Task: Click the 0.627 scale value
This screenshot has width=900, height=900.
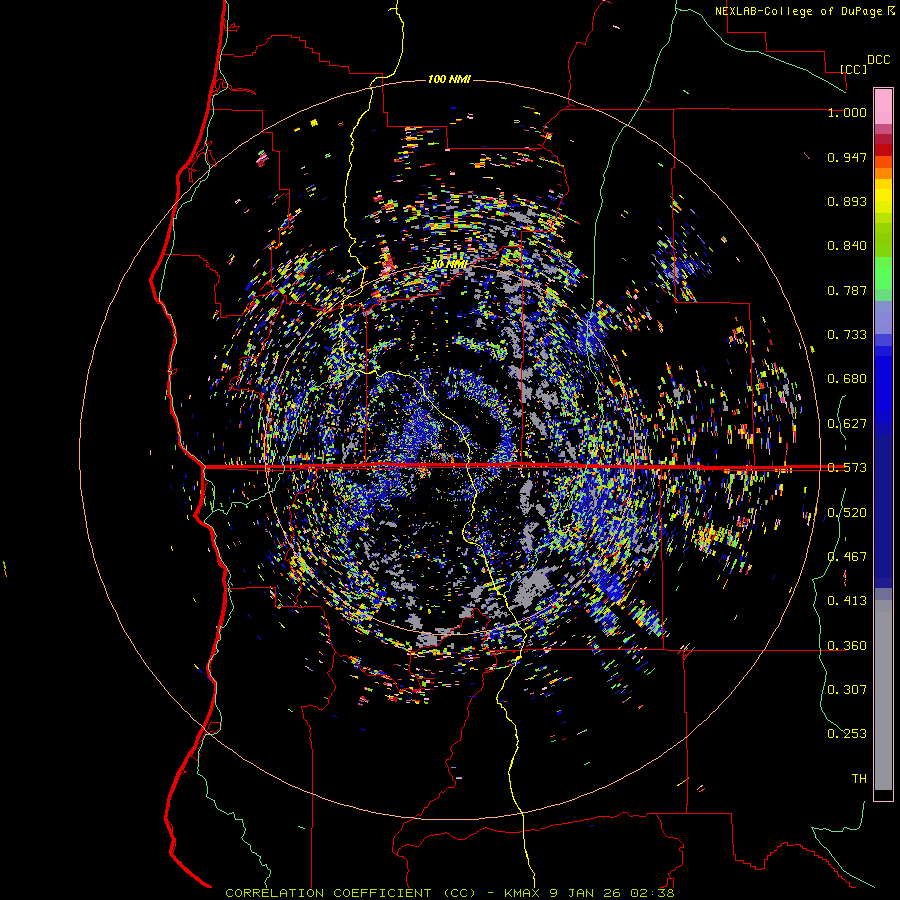Action: coord(847,424)
